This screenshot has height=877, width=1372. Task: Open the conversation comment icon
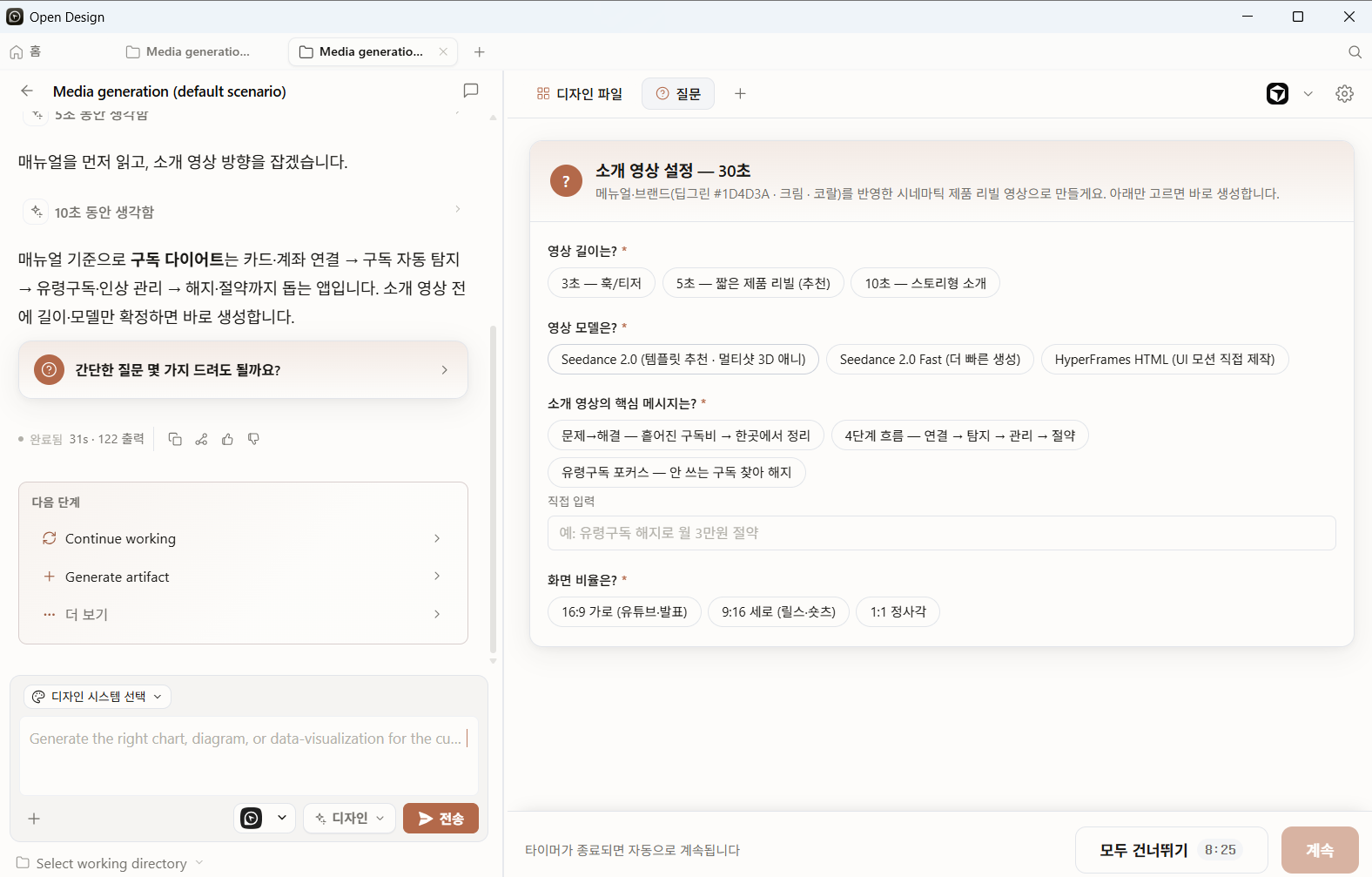pos(471,91)
